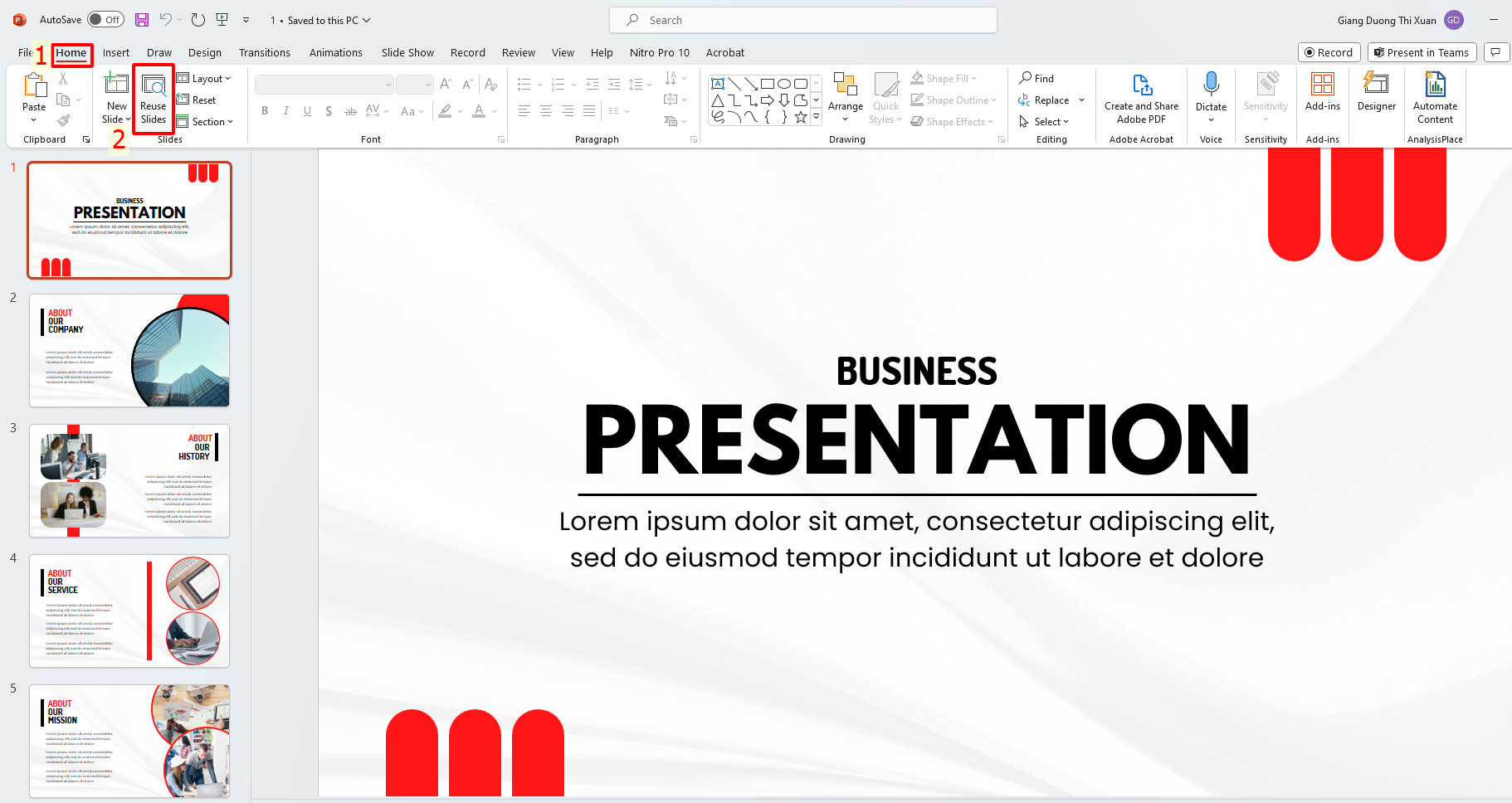The image size is (1512, 803).
Task: Click the Dictate microphone icon
Action: [1211, 85]
